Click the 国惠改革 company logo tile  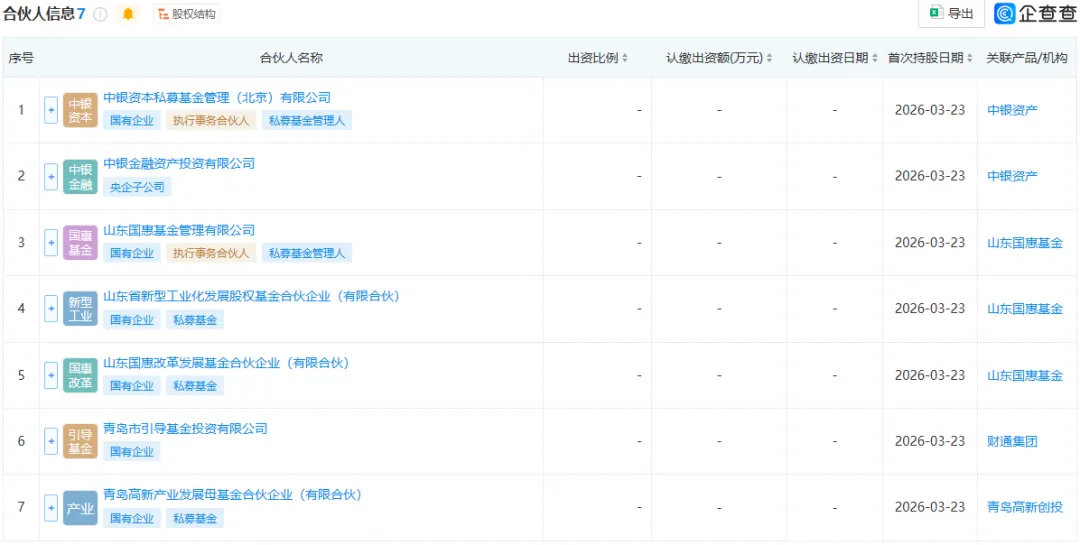pos(81,376)
